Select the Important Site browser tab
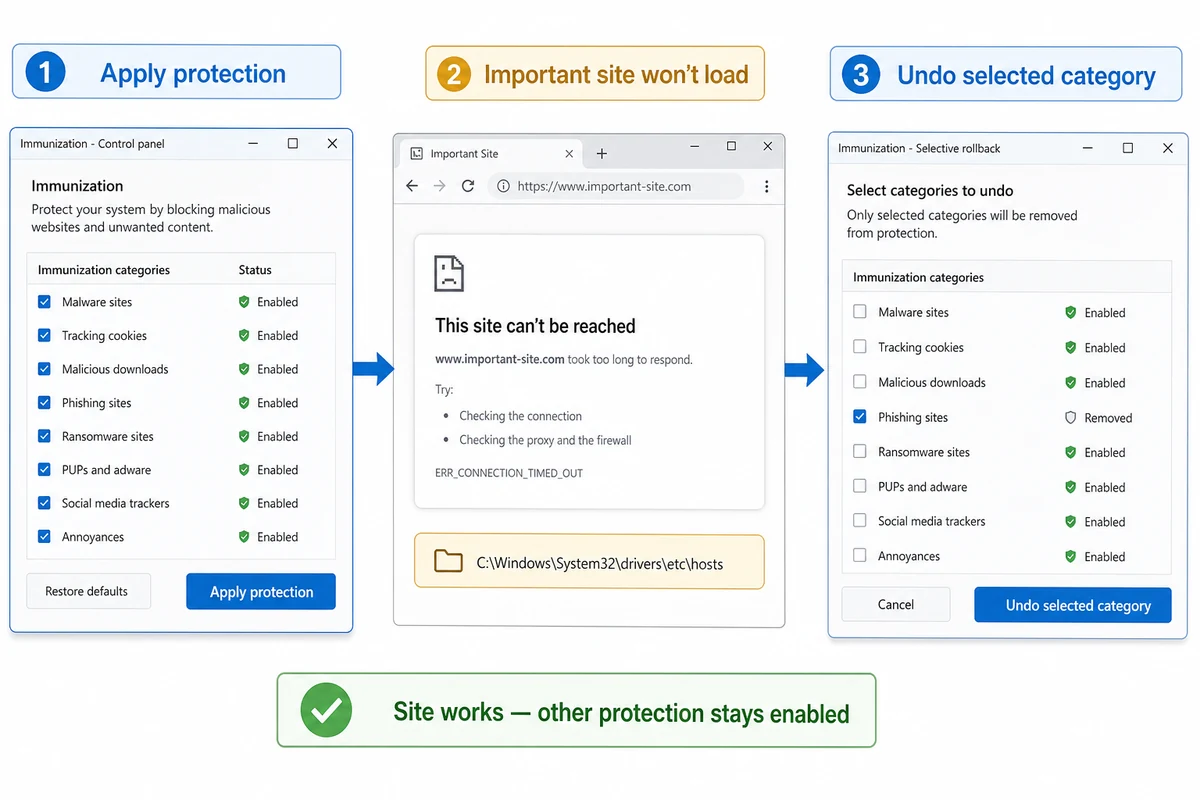 click(492, 154)
